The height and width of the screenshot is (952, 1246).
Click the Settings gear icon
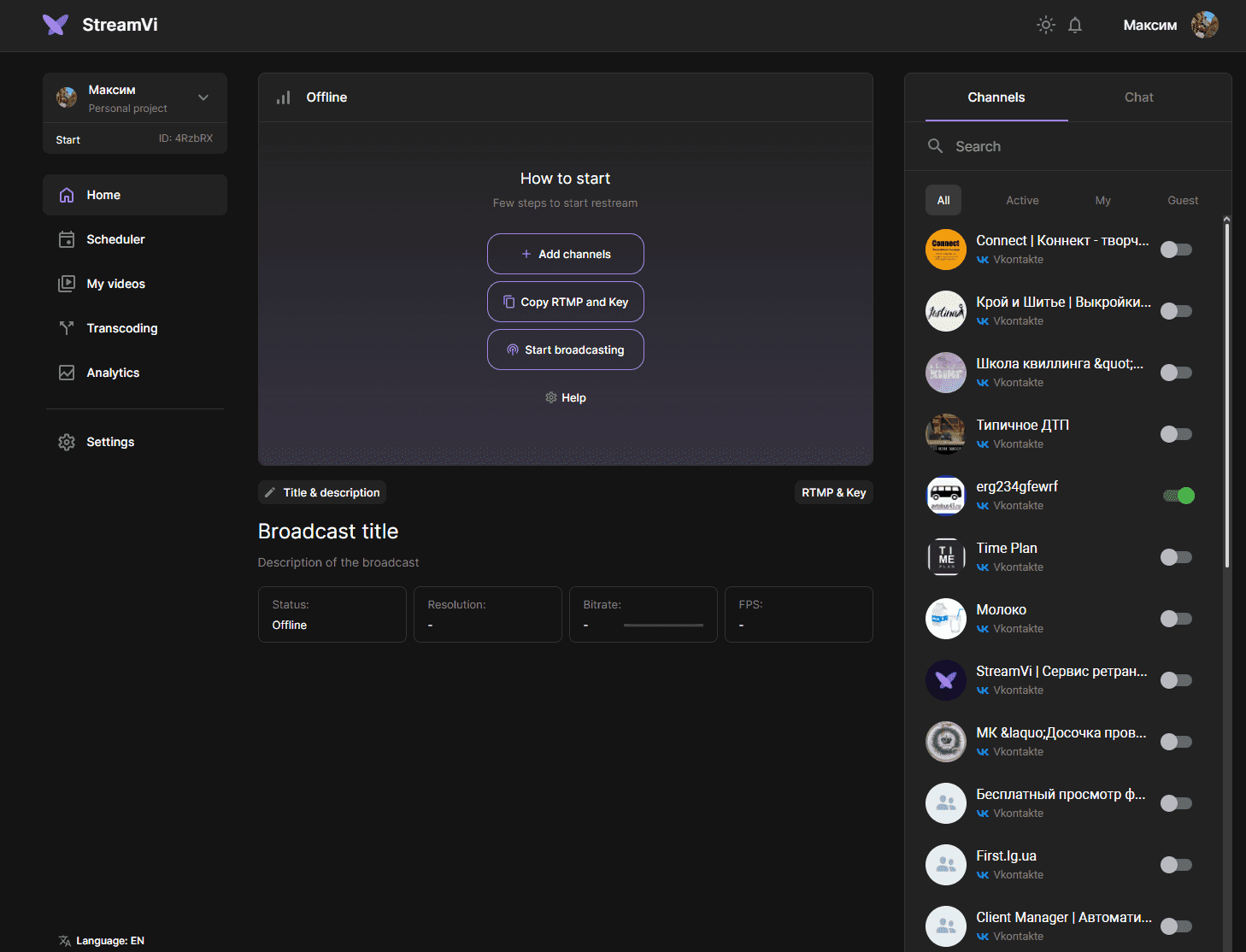pos(67,442)
